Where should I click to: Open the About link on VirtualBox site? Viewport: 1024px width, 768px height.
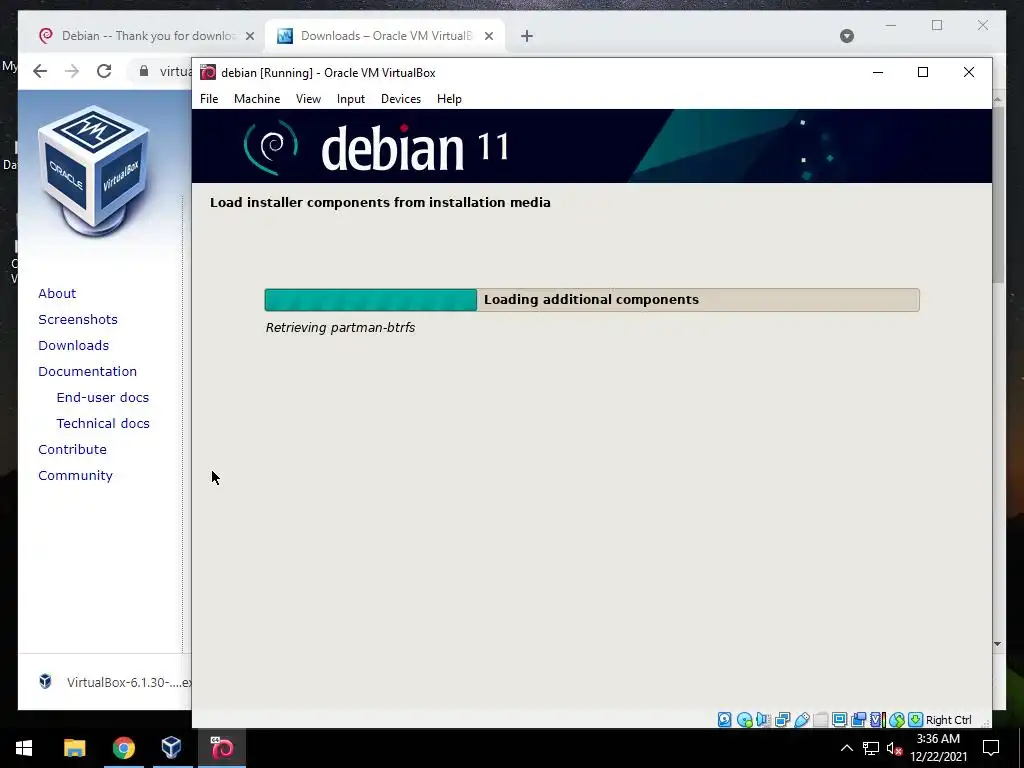pos(57,293)
